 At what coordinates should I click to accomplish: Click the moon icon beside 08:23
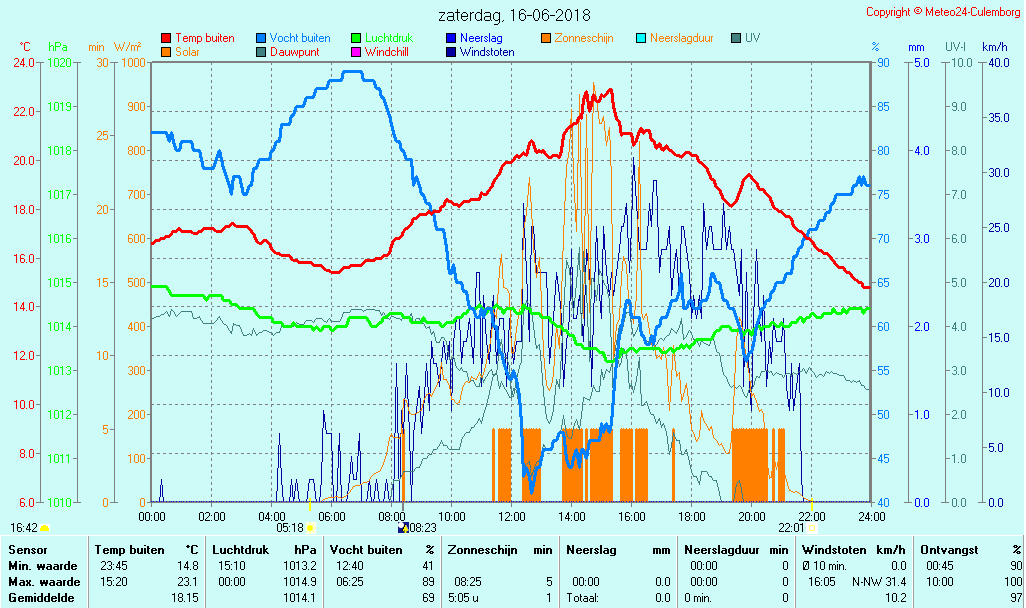402,527
